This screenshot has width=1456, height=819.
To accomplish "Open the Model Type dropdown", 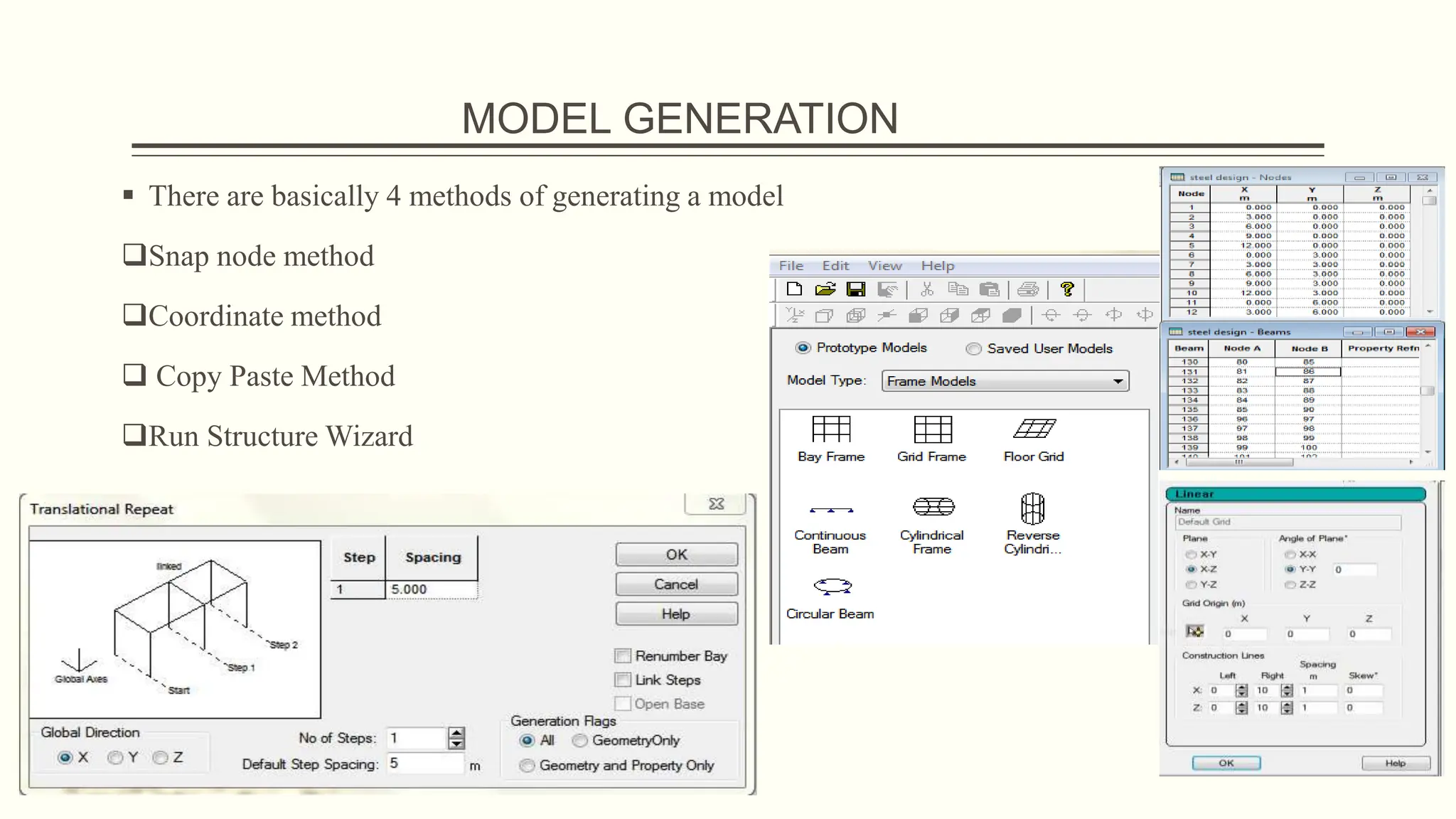I will (x=1118, y=381).
